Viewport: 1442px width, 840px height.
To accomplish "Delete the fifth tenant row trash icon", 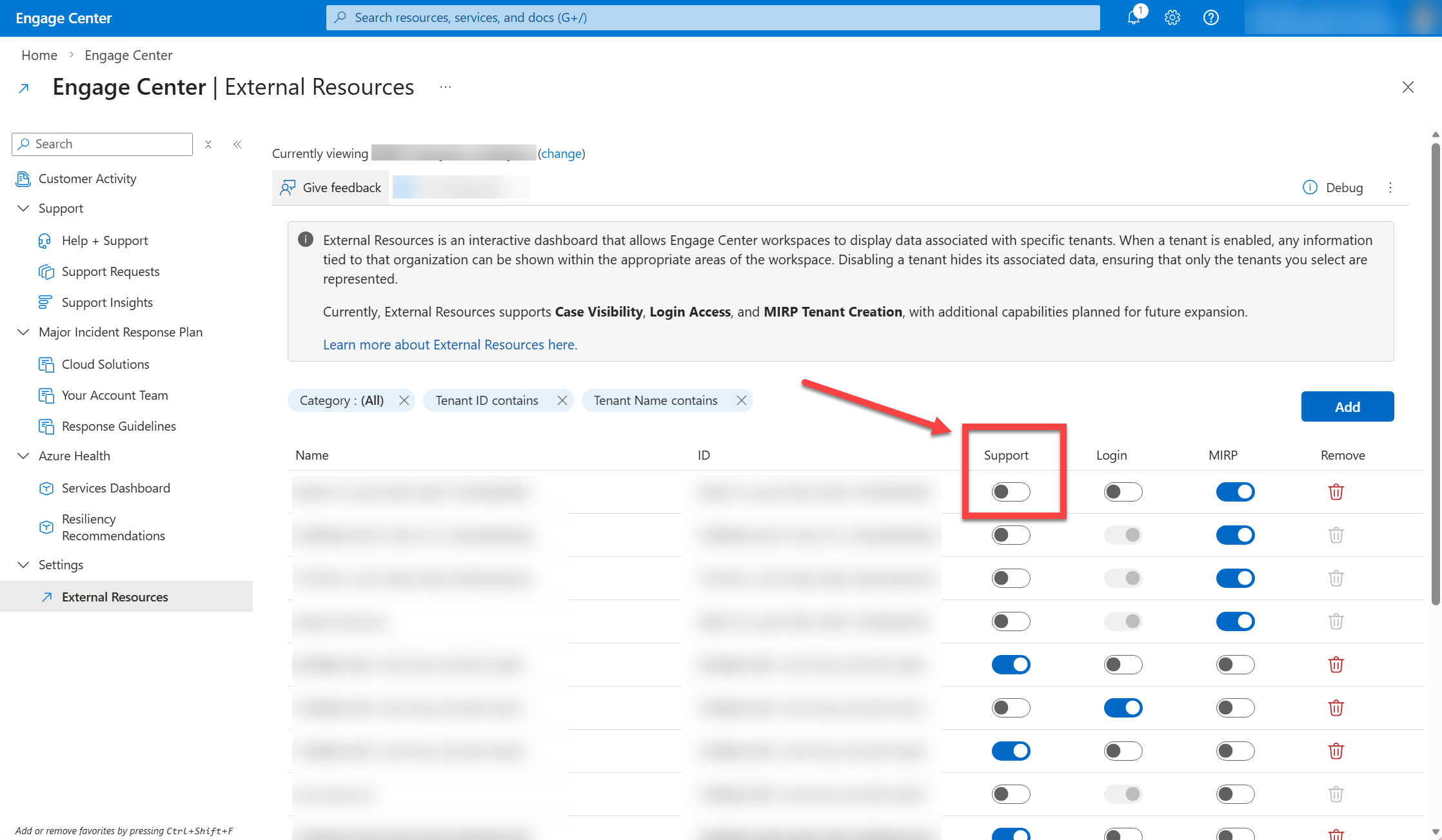I will click(x=1336, y=665).
